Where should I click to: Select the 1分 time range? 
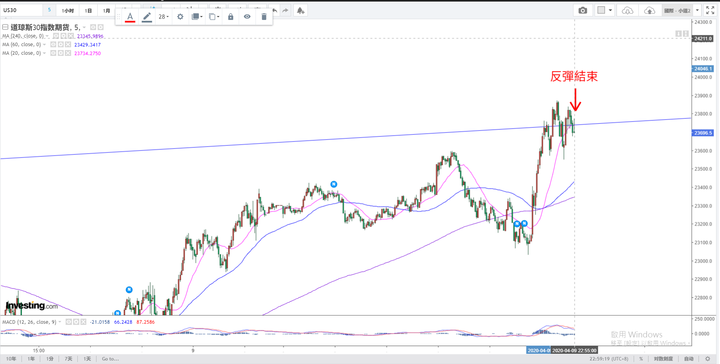pyautogui.click(x=50, y=358)
